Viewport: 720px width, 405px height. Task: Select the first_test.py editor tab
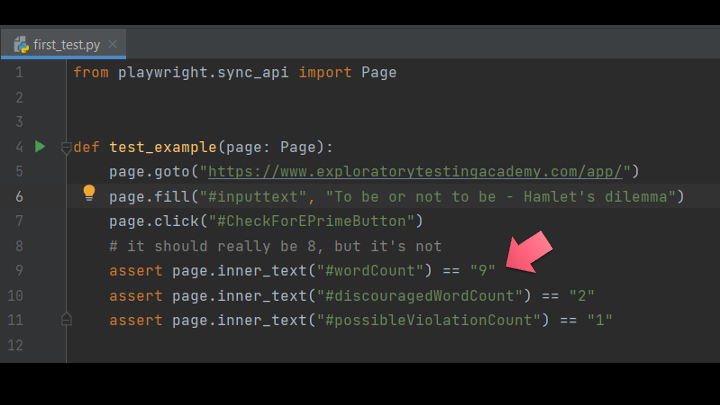click(63, 44)
